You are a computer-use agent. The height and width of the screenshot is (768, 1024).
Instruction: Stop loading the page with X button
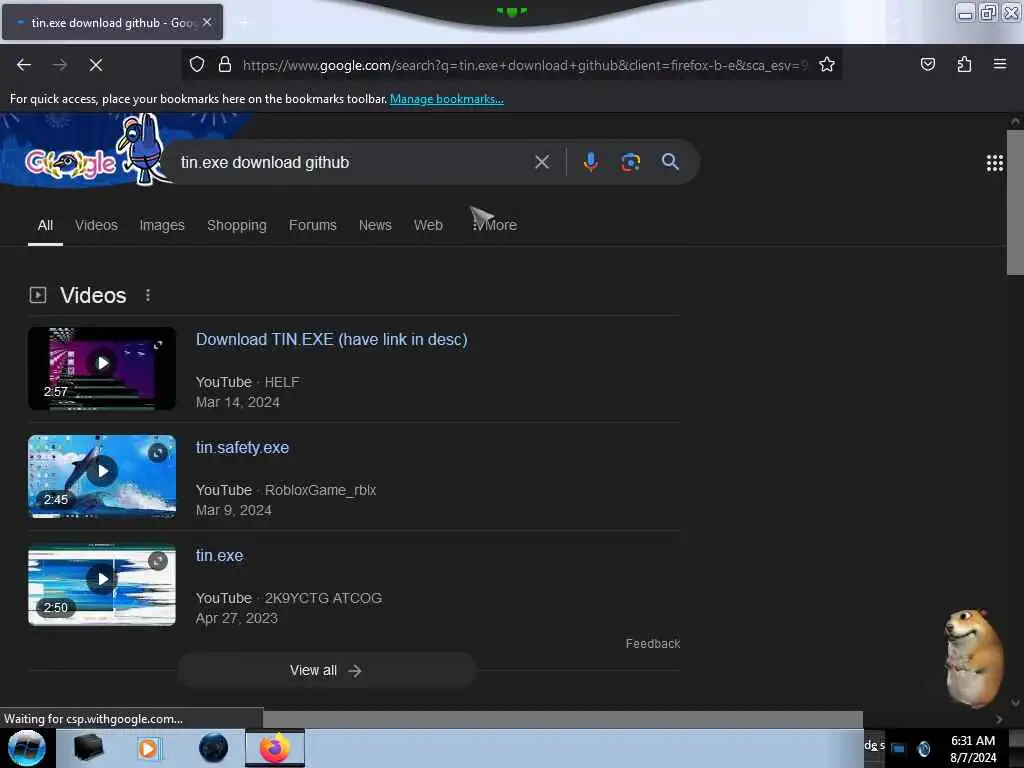95,65
